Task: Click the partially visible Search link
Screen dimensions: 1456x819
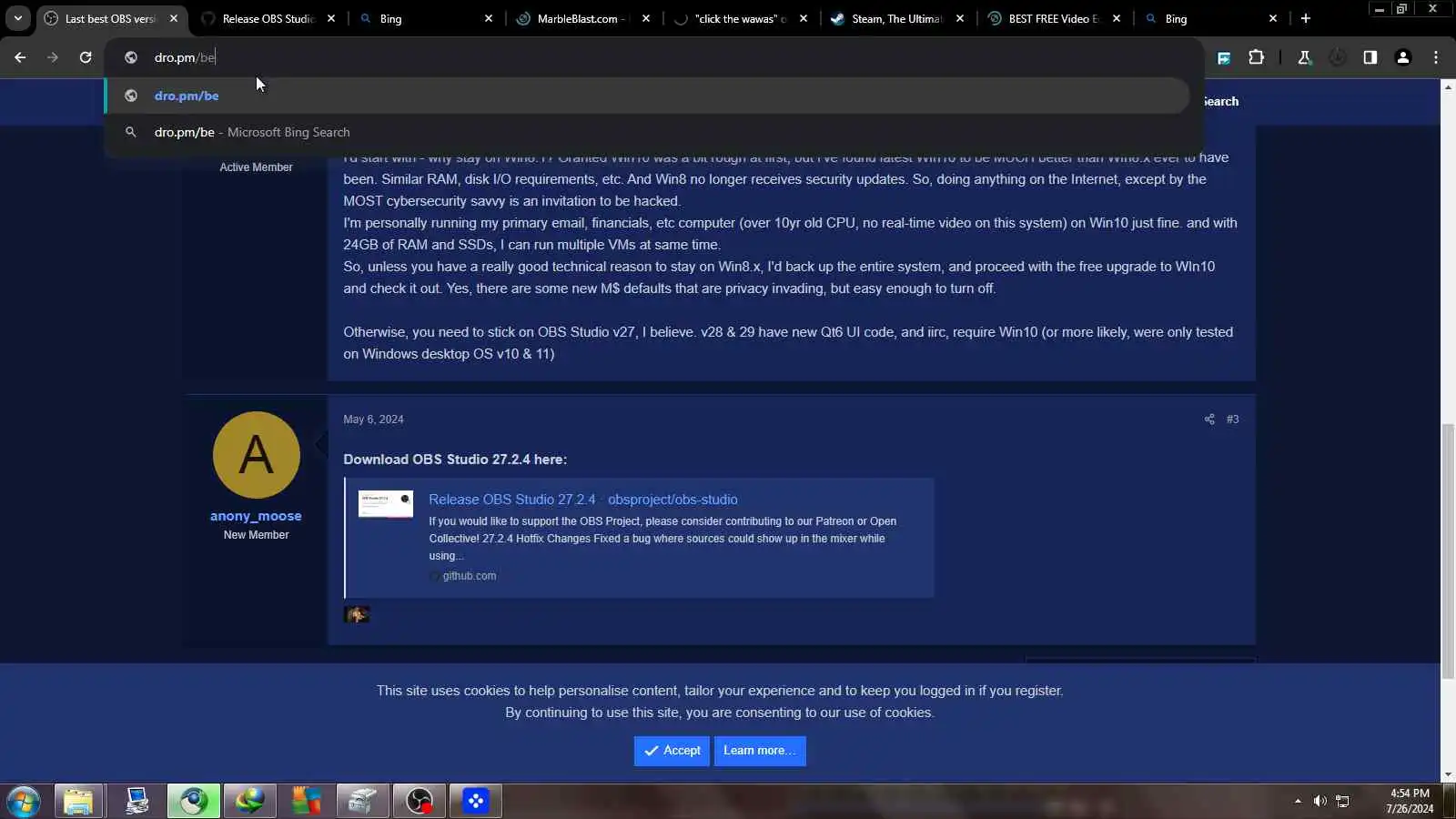Action: tap(1220, 101)
